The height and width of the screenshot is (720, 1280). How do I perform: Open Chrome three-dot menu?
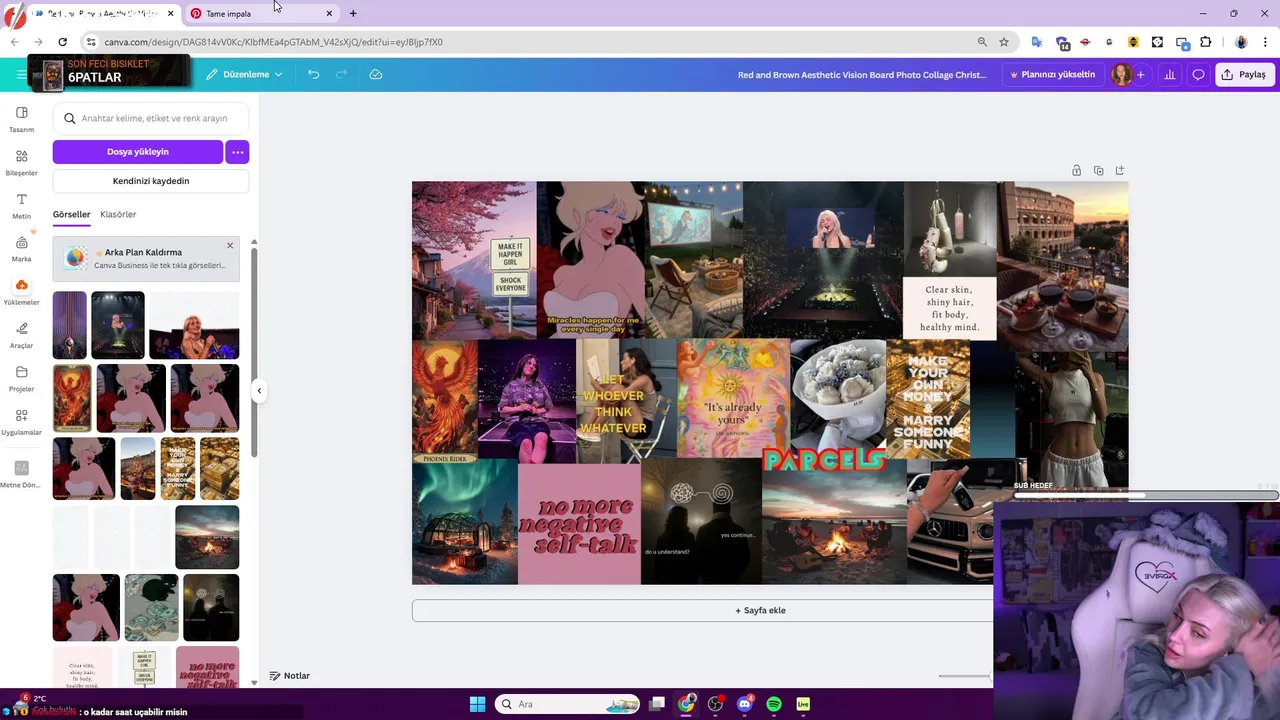[1266, 42]
